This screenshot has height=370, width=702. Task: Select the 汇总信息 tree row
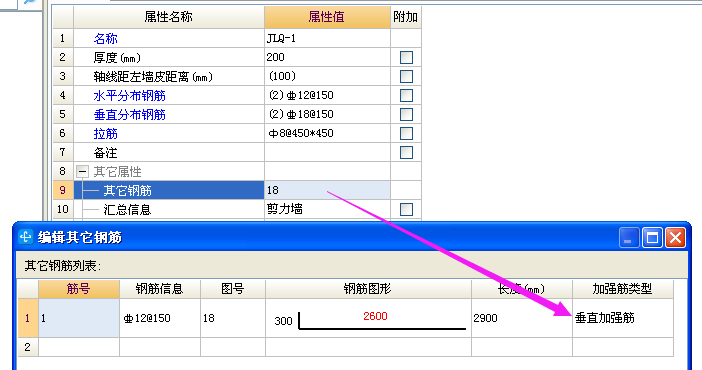[x=169, y=209]
